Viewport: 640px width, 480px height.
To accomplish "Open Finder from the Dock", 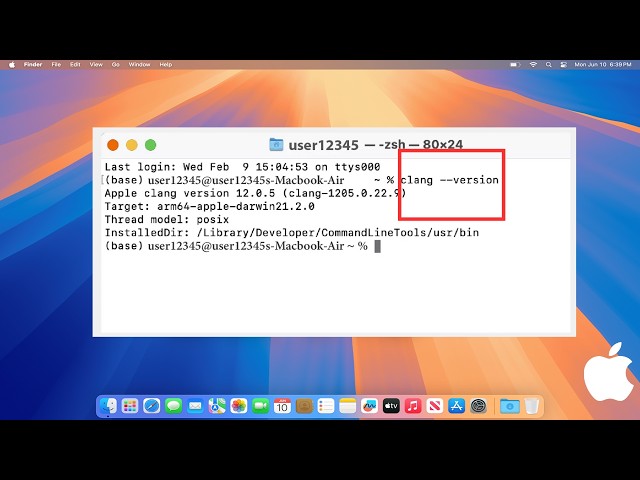I will coord(108,406).
